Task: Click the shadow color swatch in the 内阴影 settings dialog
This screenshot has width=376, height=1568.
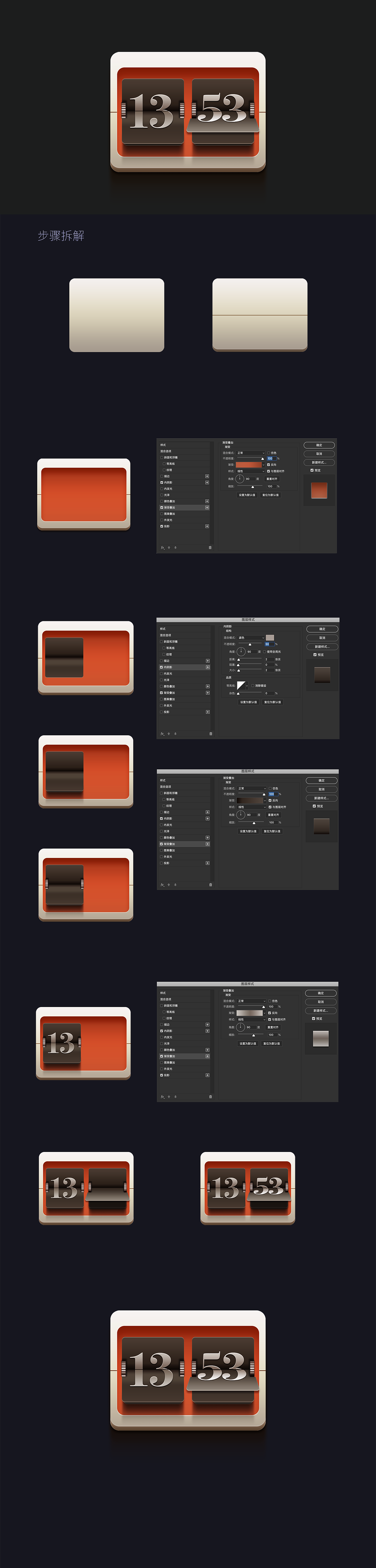Action: [270, 637]
